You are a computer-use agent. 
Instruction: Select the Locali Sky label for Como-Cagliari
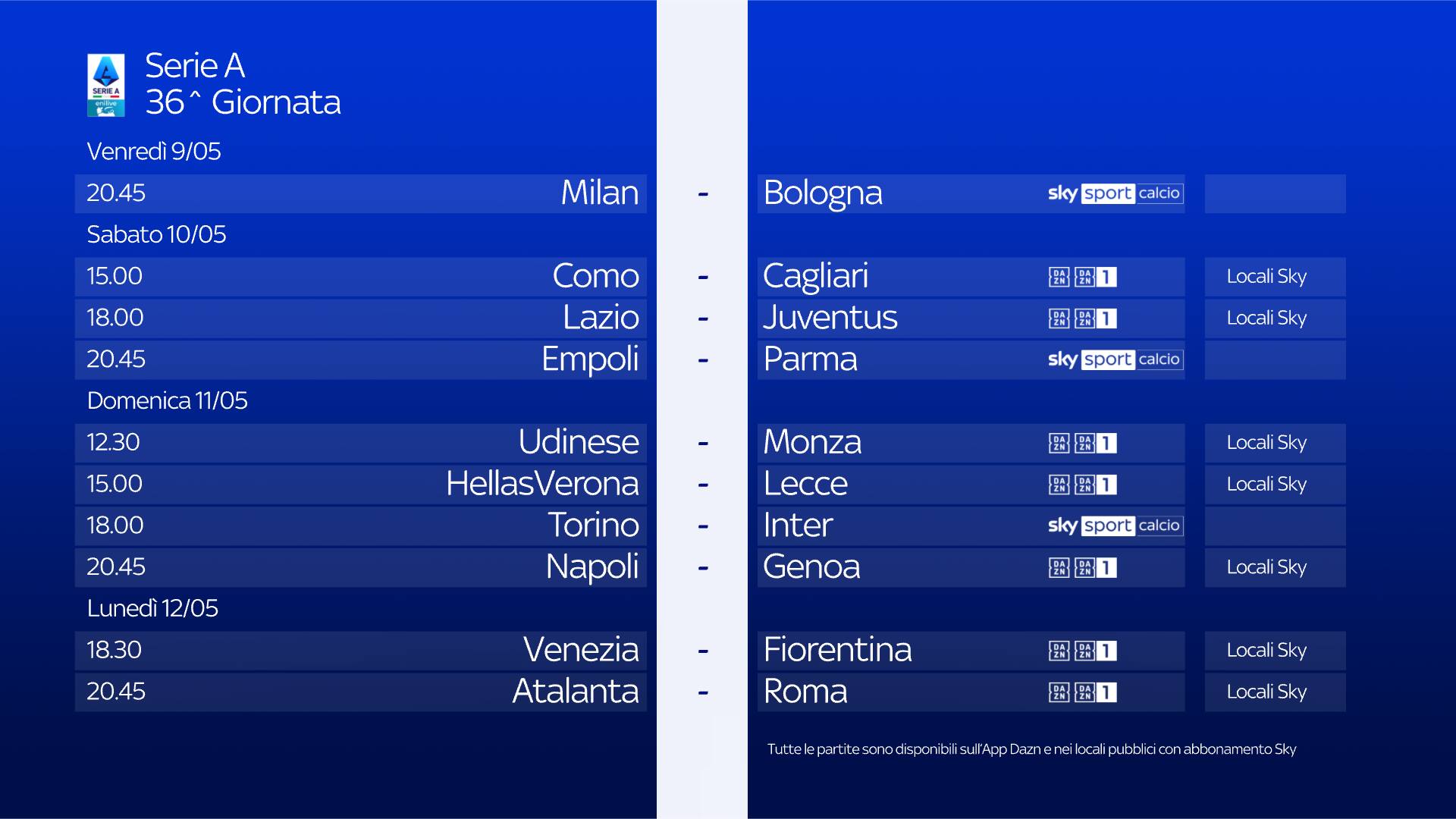point(1266,277)
